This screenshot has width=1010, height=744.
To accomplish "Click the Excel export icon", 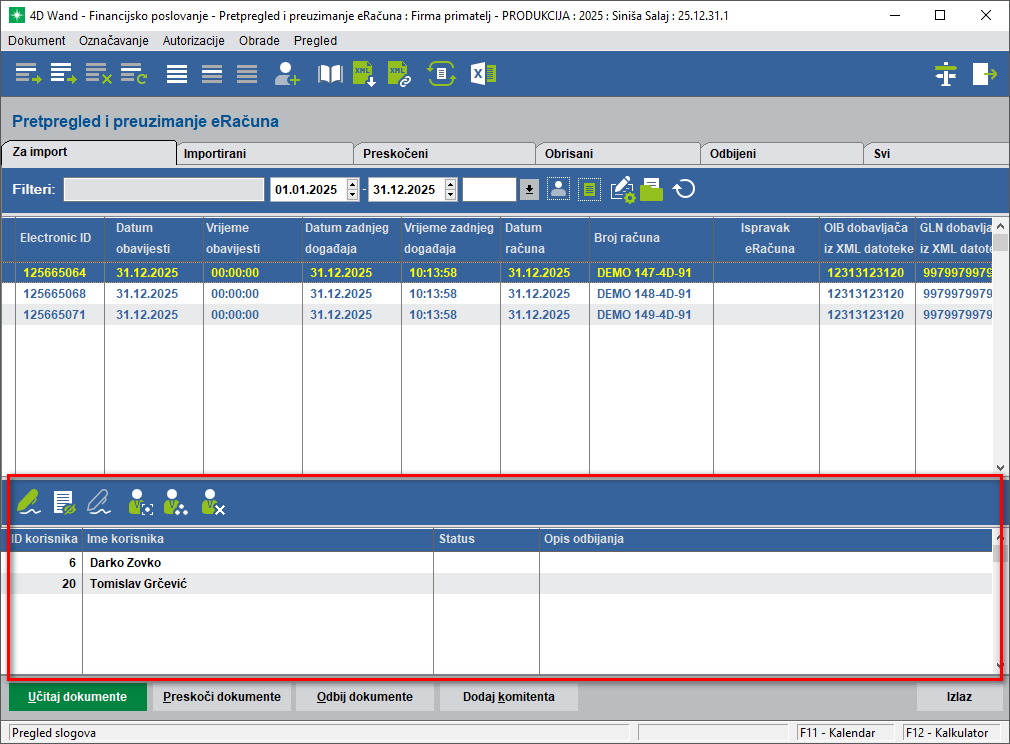I will pyautogui.click(x=484, y=74).
